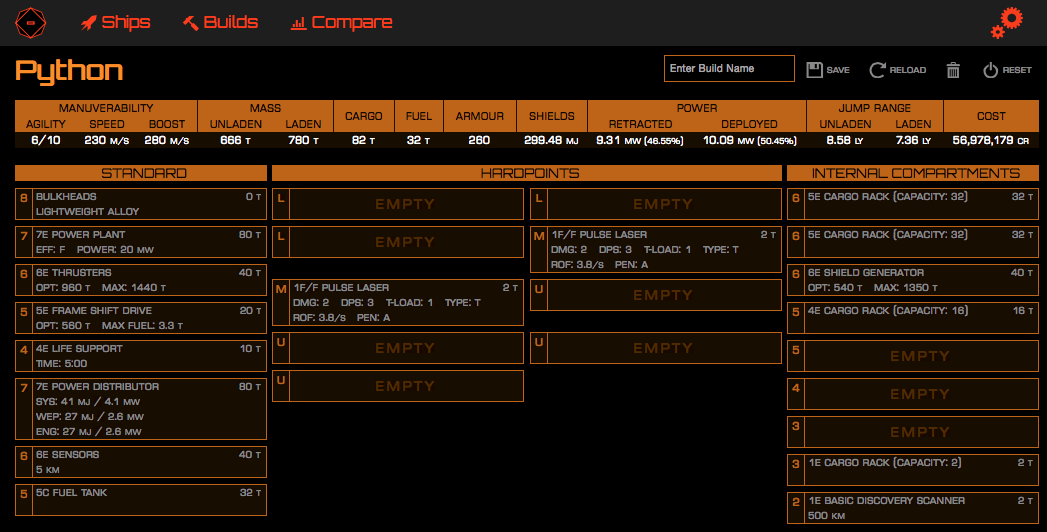Click the Enter Build Name field
This screenshot has height=532, width=1047.
(729, 69)
